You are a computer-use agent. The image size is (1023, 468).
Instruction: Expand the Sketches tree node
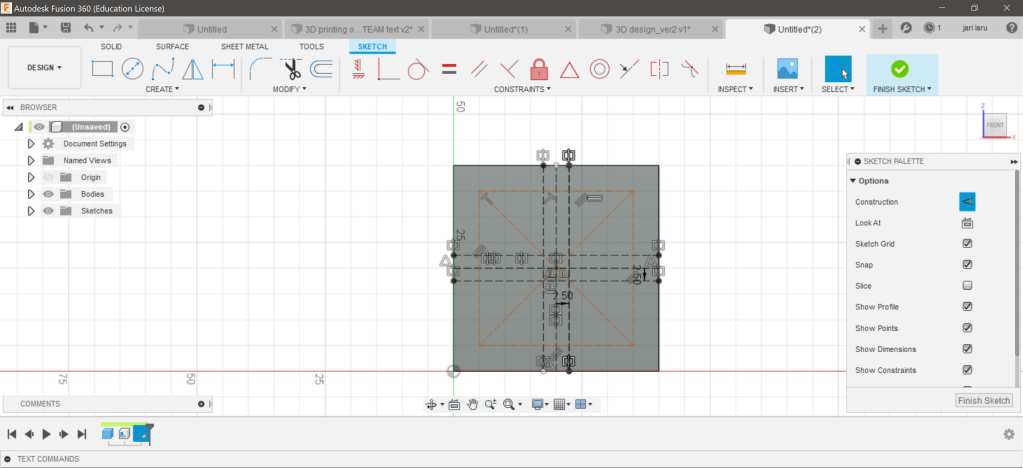pos(31,211)
